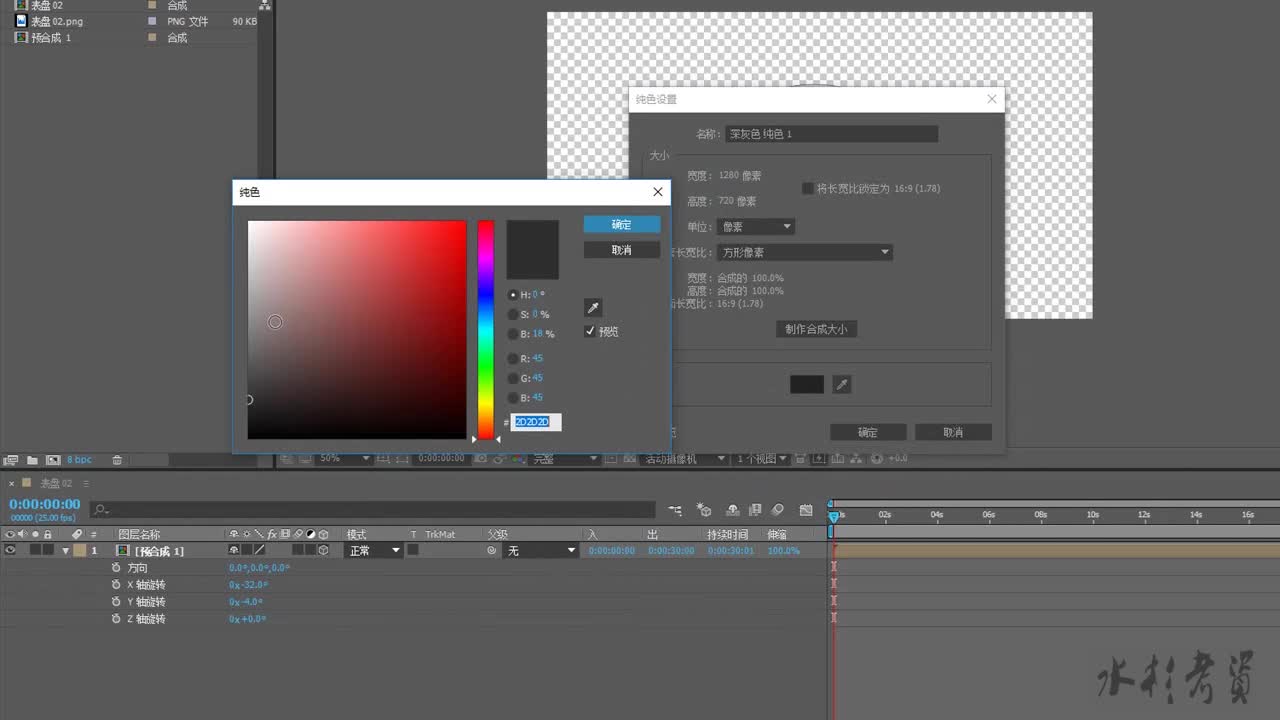Click 确定 in 纯色设置 dialog

tap(868, 432)
